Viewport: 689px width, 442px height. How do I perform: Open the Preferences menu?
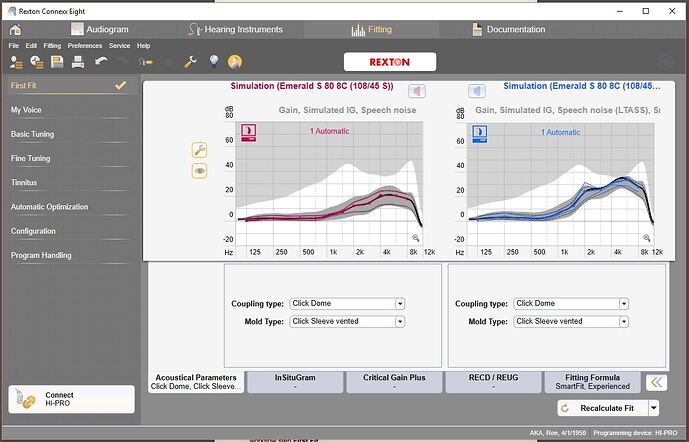(x=85, y=46)
